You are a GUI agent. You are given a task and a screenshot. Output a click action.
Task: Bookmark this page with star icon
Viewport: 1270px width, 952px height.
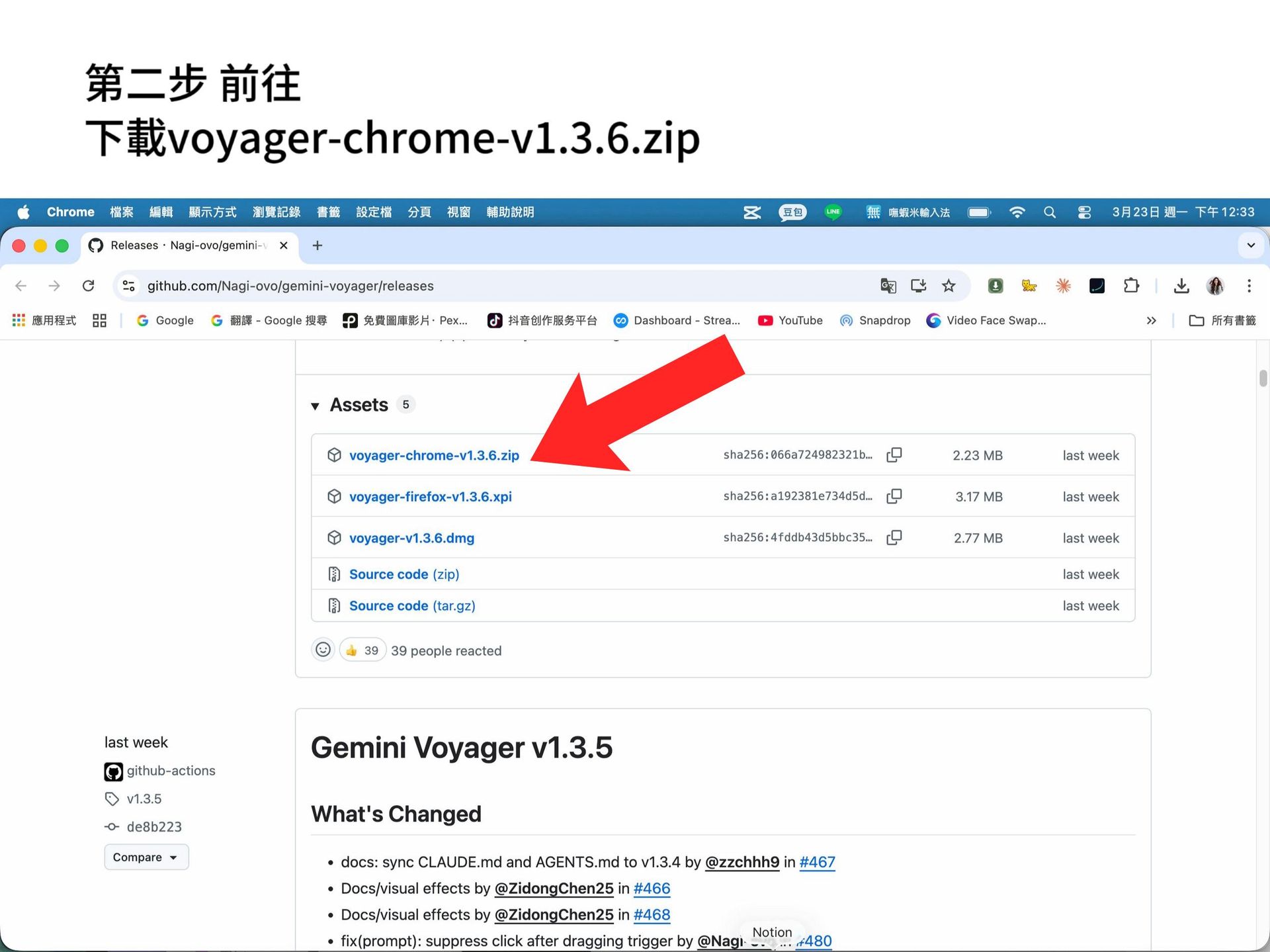click(949, 286)
